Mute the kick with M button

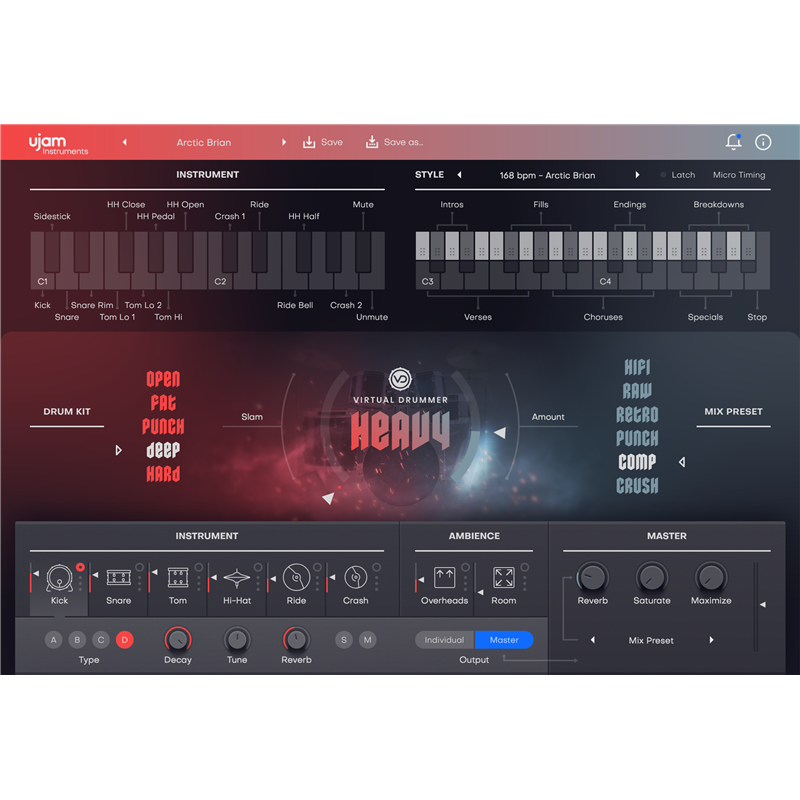[367, 640]
